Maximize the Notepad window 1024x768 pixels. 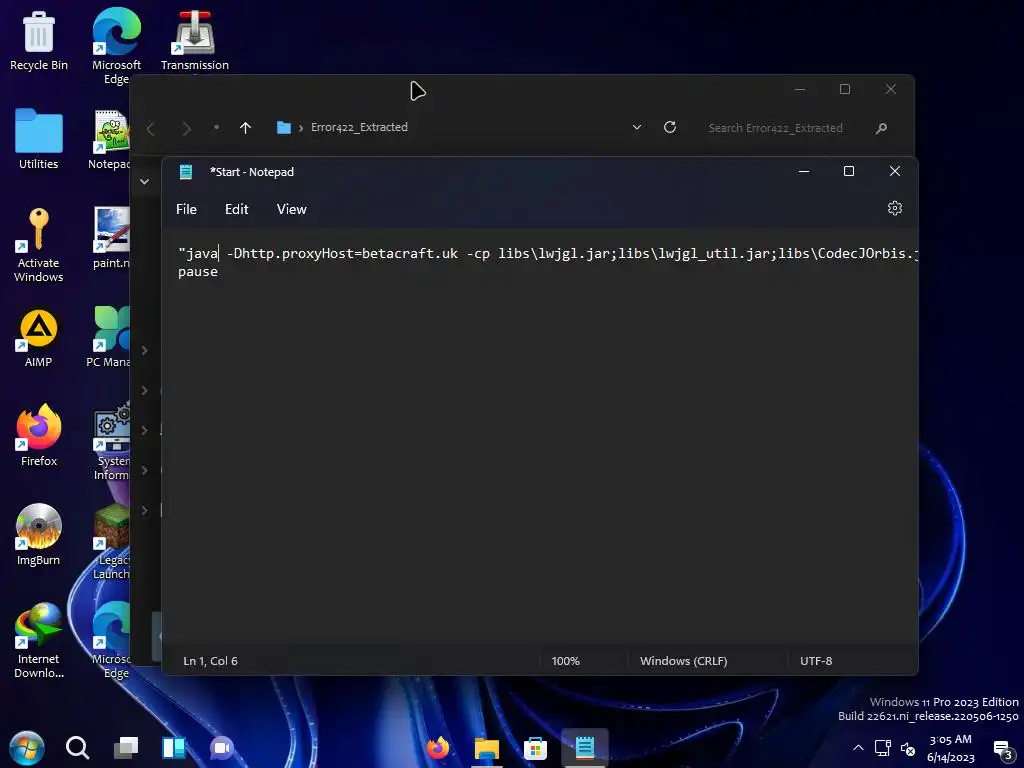[848, 171]
